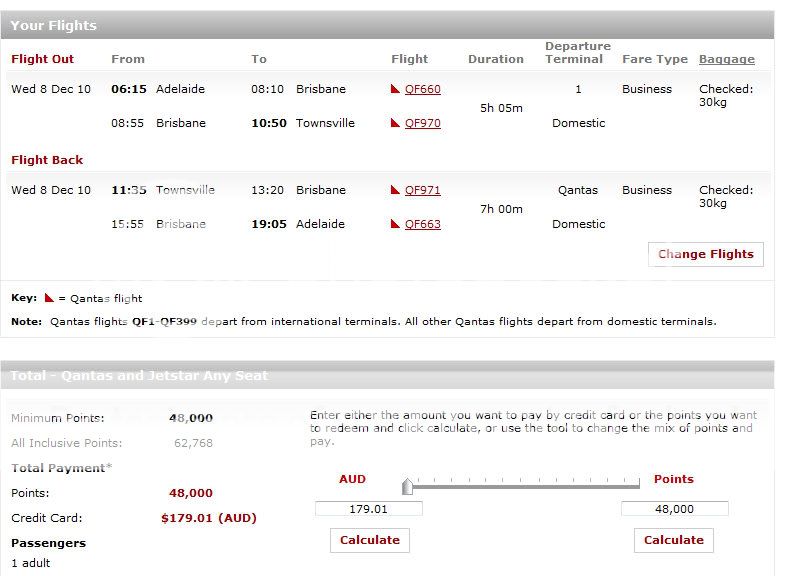Click Calculate under the Points field

click(673, 540)
